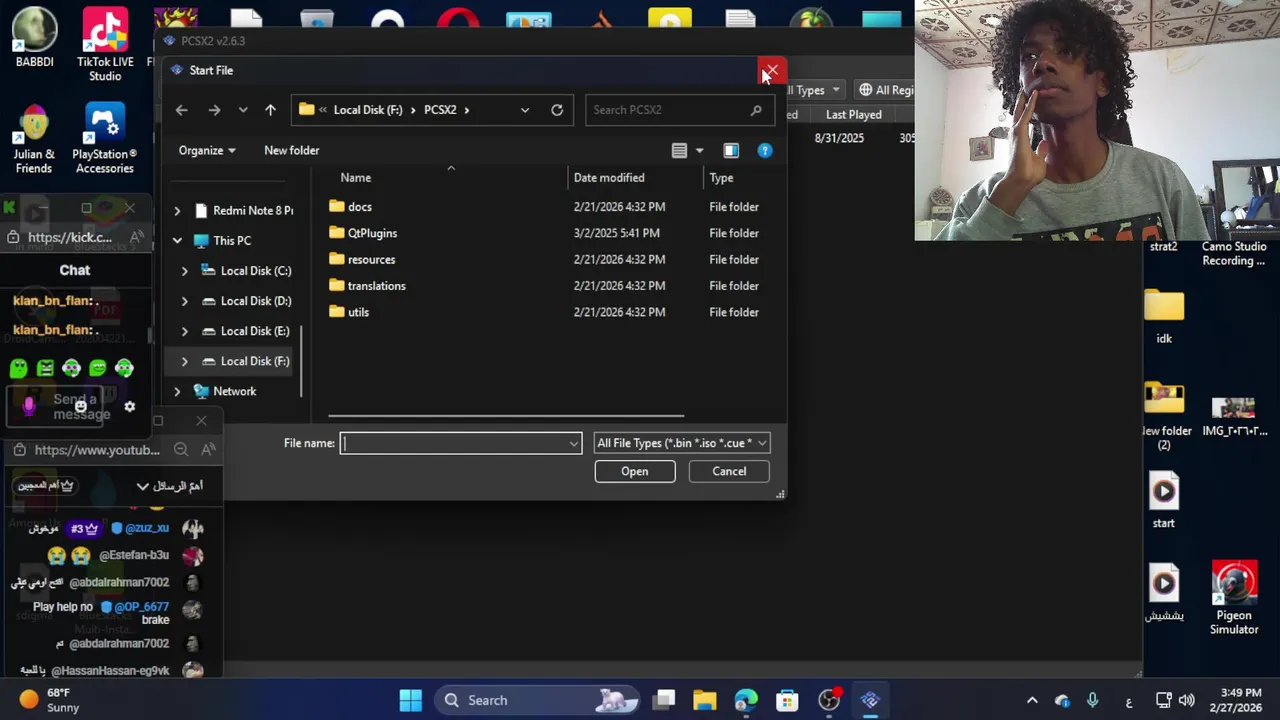
Task: Open OBS Studio from taskbar
Action: pos(829,700)
